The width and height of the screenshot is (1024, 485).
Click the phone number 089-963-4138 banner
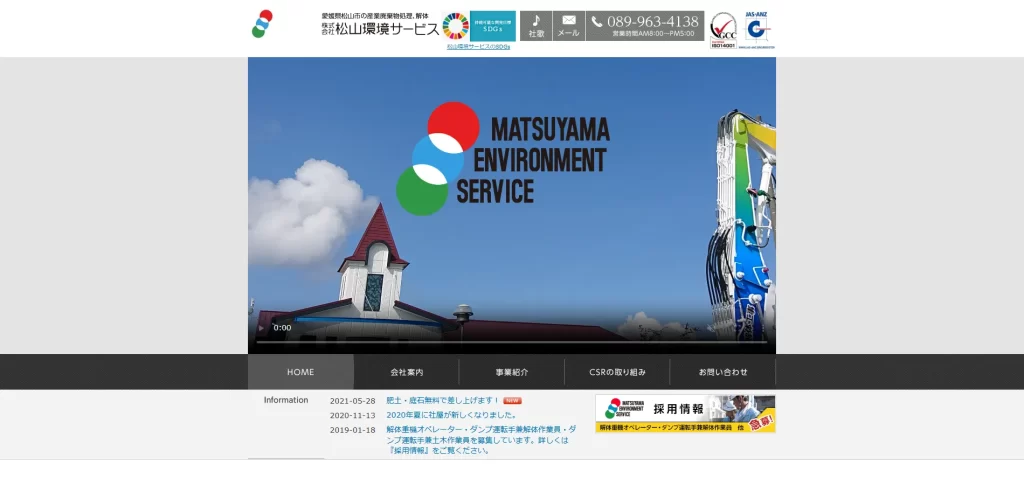(x=645, y=26)
